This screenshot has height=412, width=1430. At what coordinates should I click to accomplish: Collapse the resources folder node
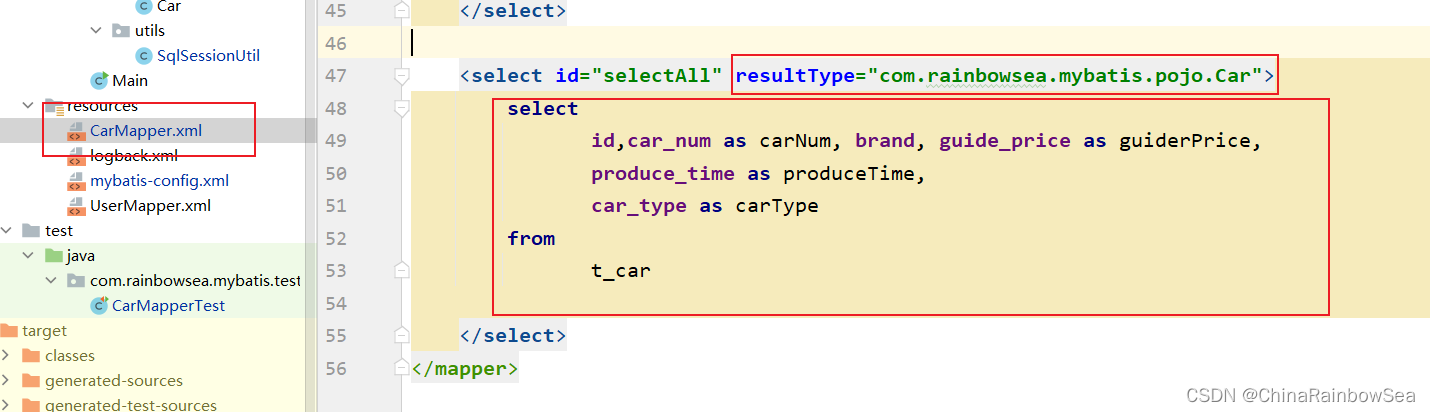tap(29, 105)
